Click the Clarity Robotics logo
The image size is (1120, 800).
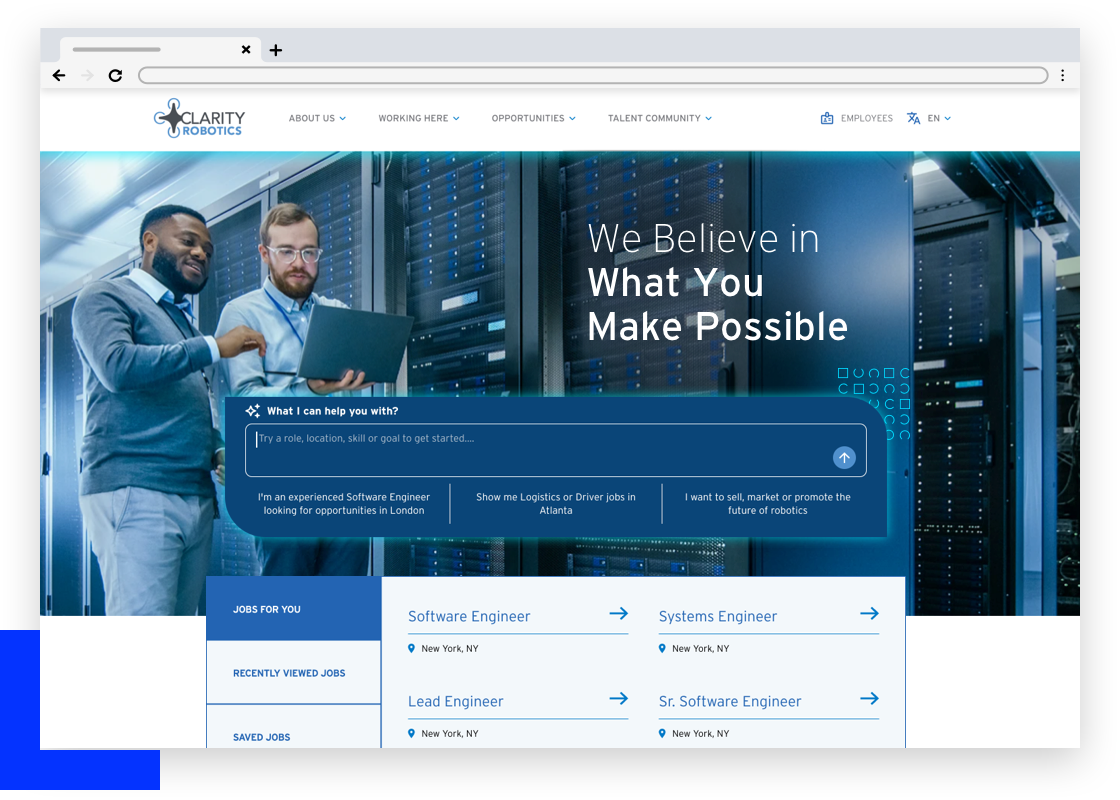[x=199, y=118]
